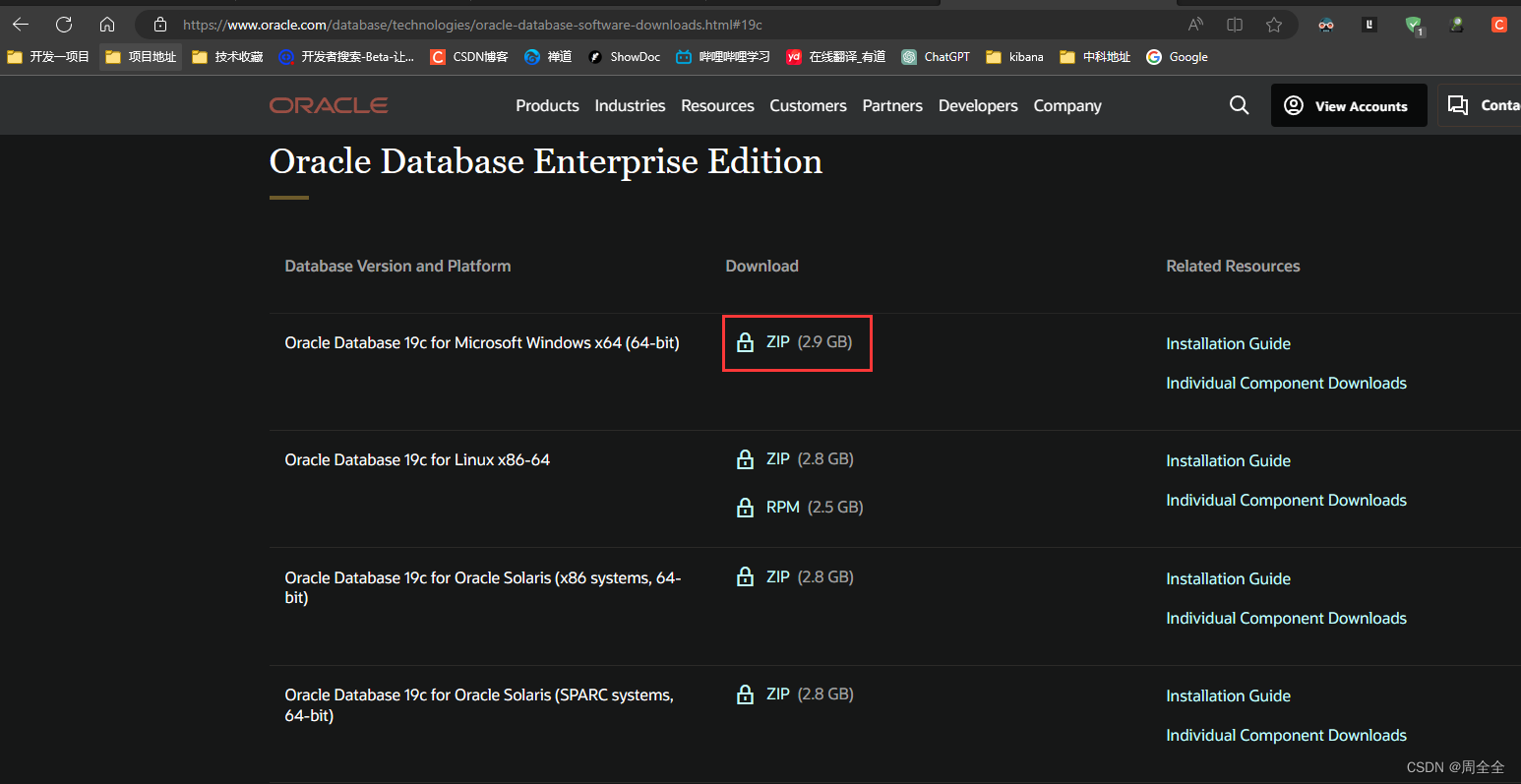Viewport: 1521px width, 784px height.
Task: Open the Industries menu
Action: (x=630, y=105)
